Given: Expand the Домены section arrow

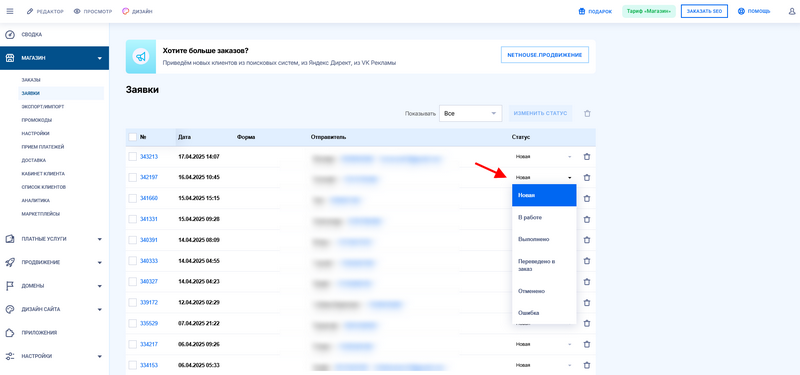Looking at the screenshot, I should pos(100,286).
